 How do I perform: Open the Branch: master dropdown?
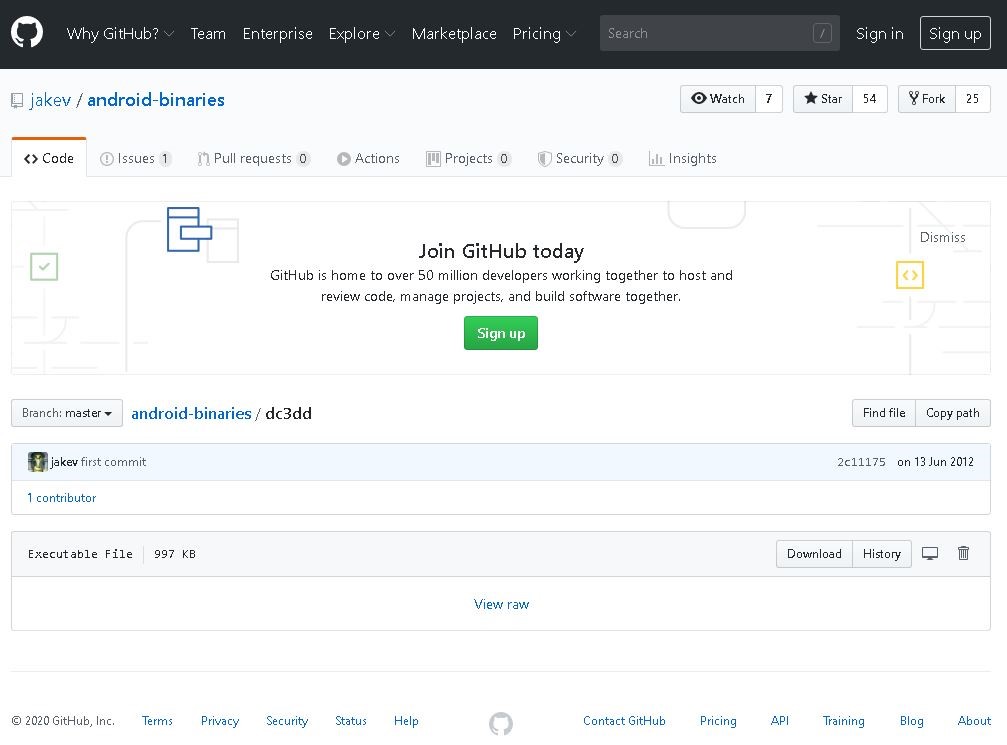[x=67, y=413]
